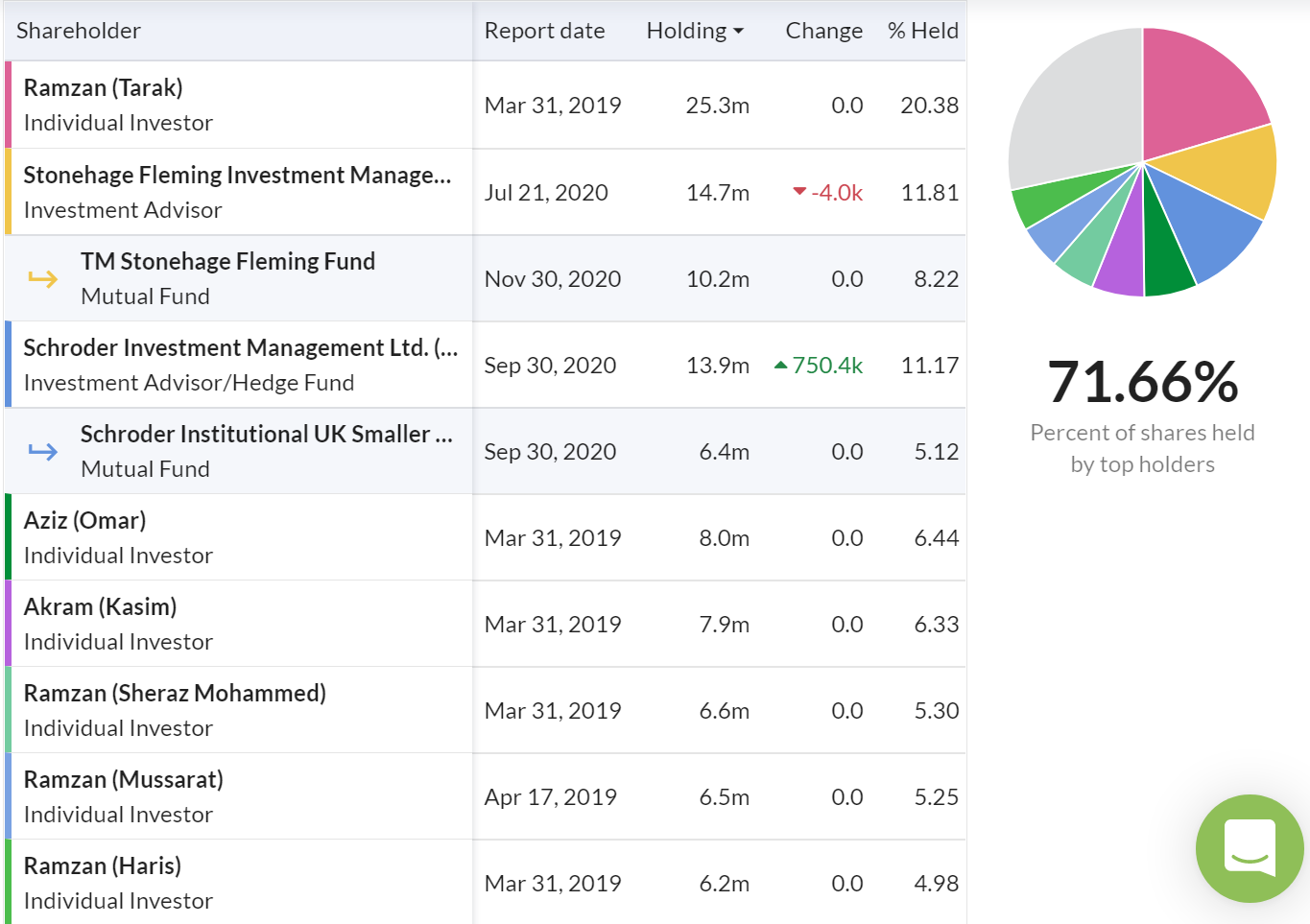Click Investment Advisor/Hedge Fund label

coord(189,383)
